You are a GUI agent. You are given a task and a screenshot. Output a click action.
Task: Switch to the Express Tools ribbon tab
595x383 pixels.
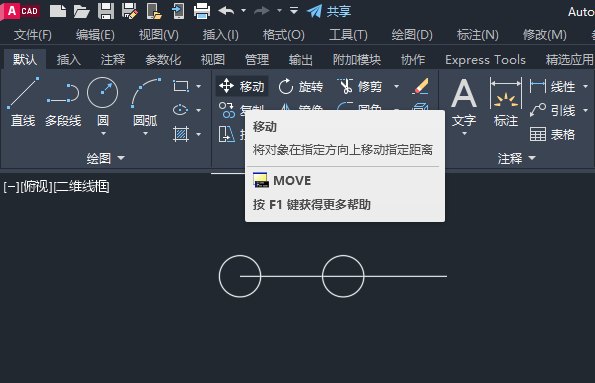[485, 60]
